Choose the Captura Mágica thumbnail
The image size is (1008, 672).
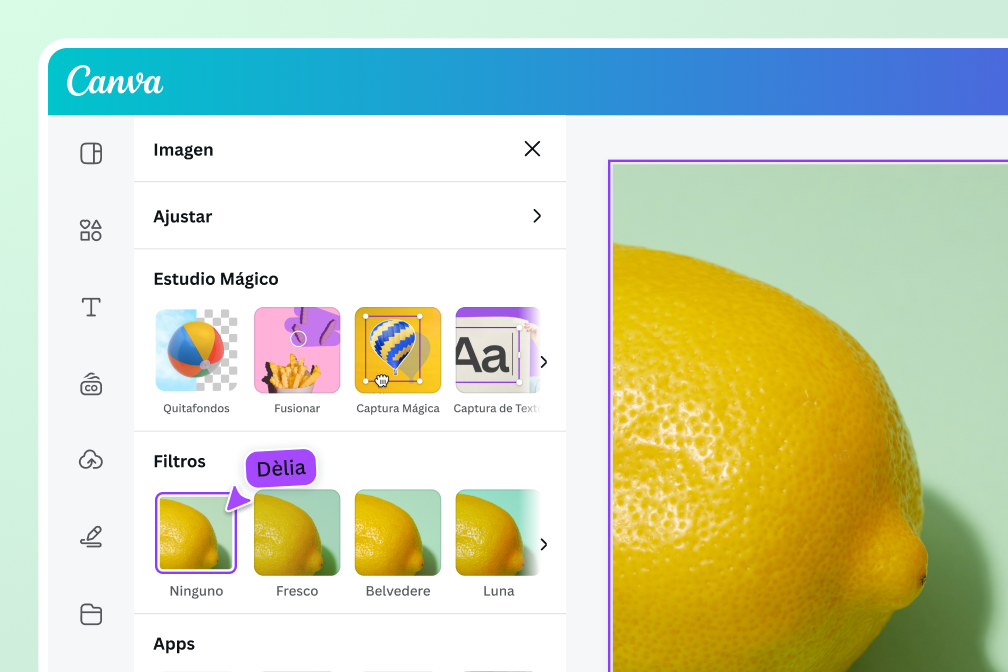click(x=398, y=350)
